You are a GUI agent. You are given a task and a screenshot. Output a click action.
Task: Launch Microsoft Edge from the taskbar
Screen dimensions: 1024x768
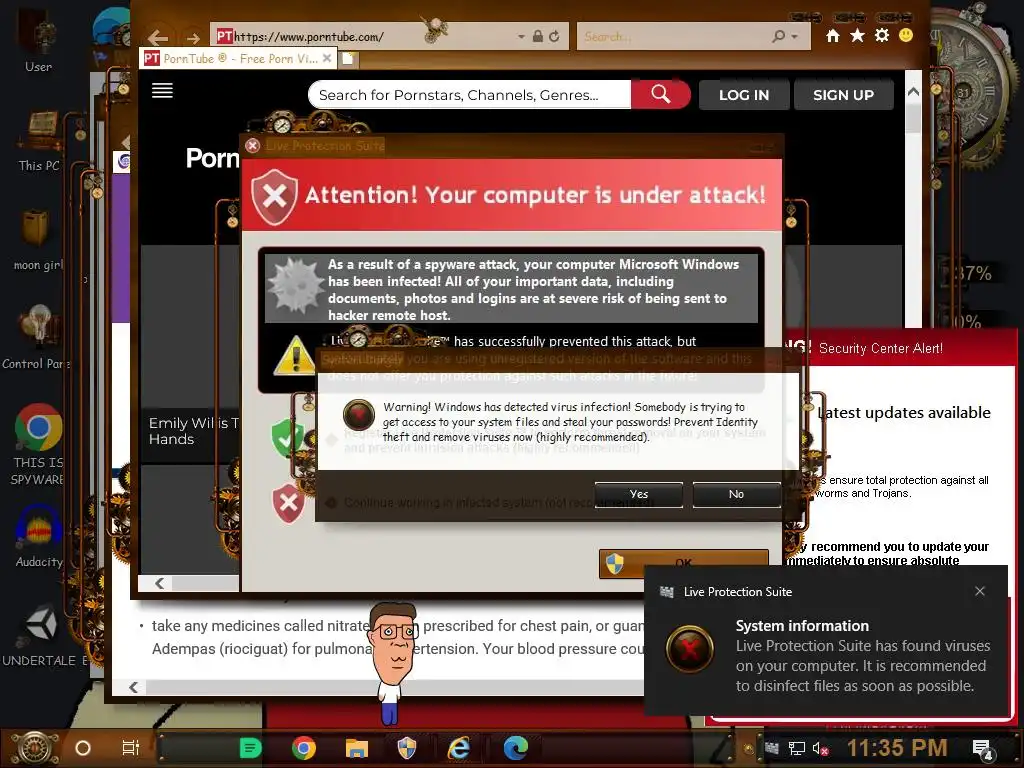coord(515,748)
